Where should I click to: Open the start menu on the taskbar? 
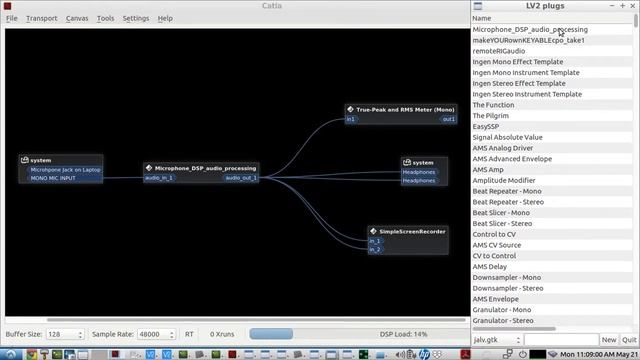[11, 354]
